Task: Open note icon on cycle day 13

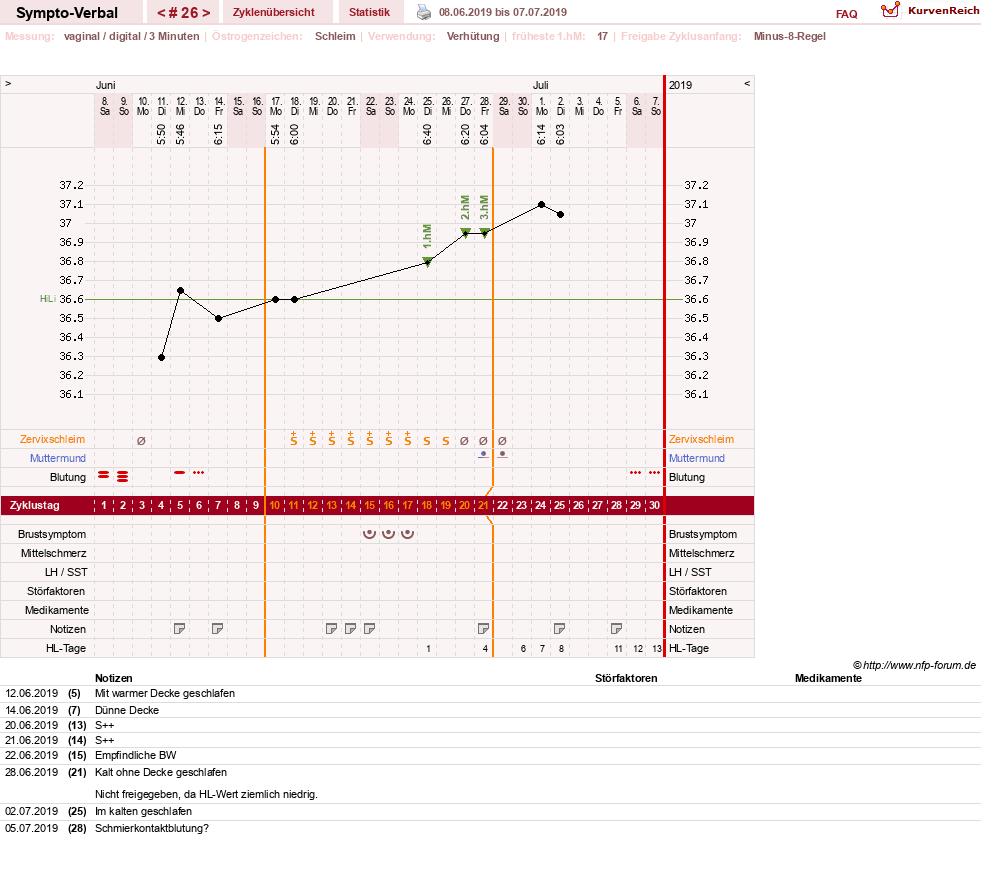Action: [332, 629]
